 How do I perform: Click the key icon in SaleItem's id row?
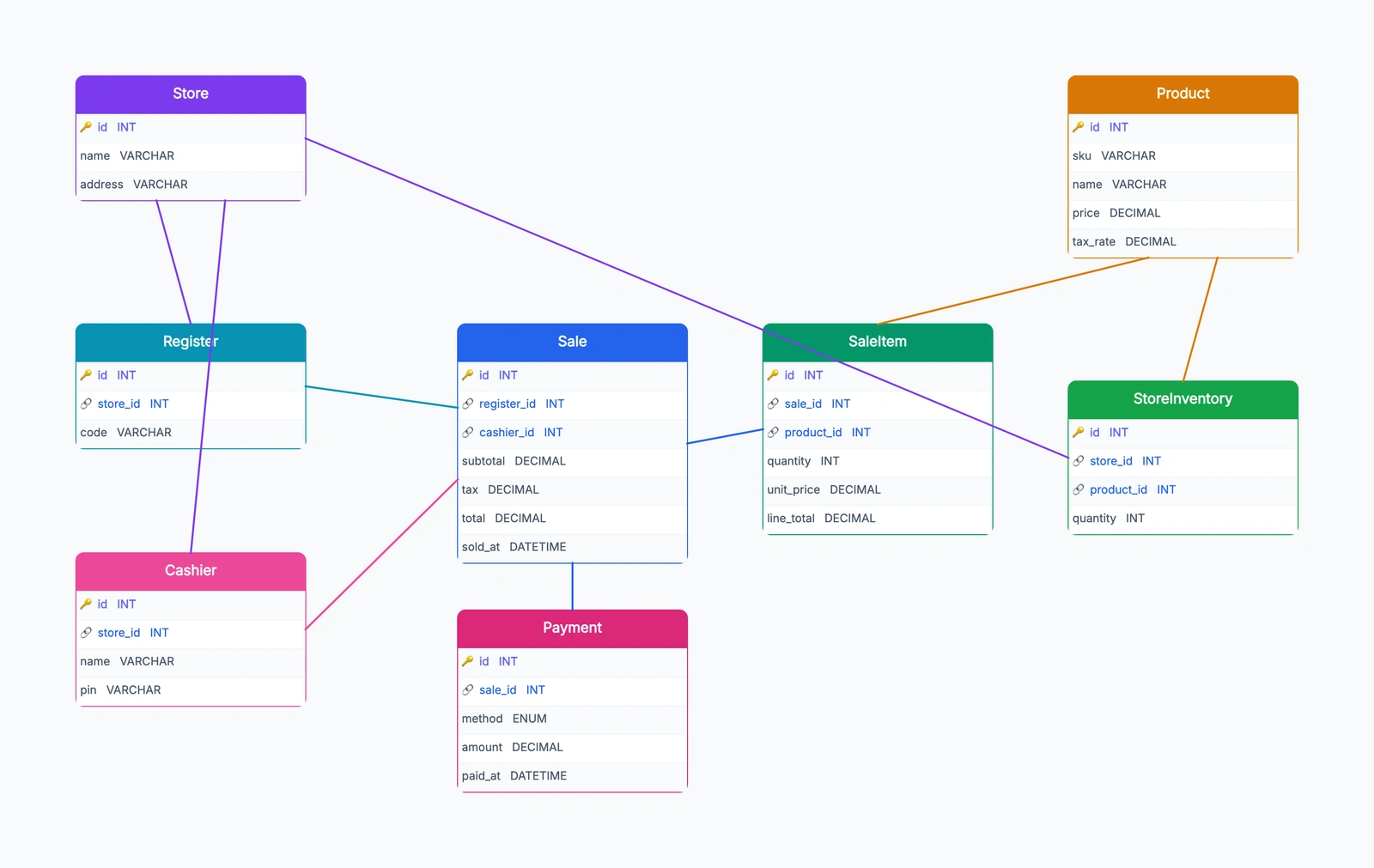coord(773,375)
